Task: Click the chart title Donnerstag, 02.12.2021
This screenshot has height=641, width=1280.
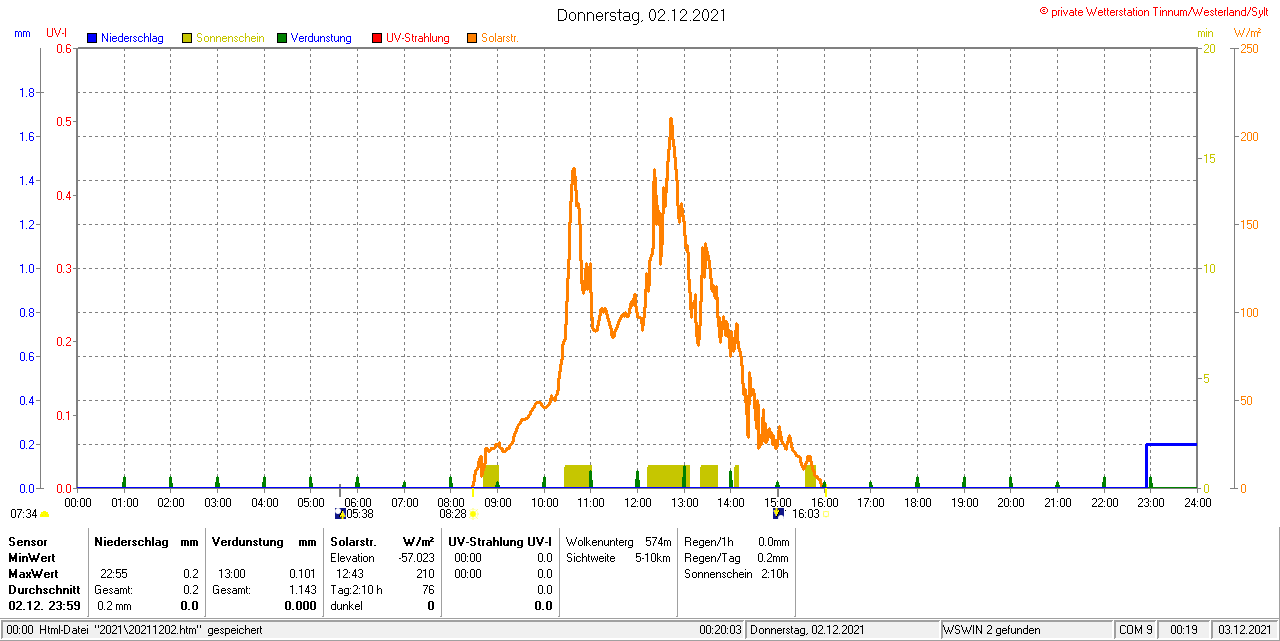Action: coord(642,15)
